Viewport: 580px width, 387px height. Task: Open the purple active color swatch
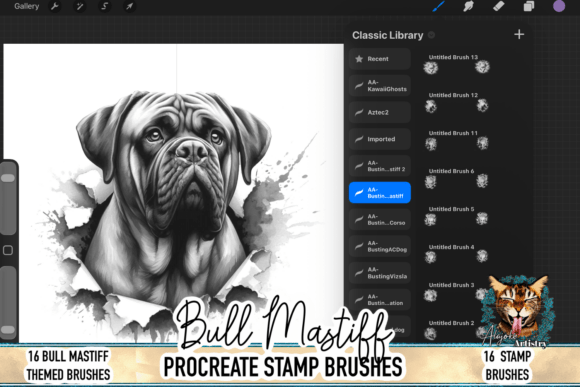point(559,6)
